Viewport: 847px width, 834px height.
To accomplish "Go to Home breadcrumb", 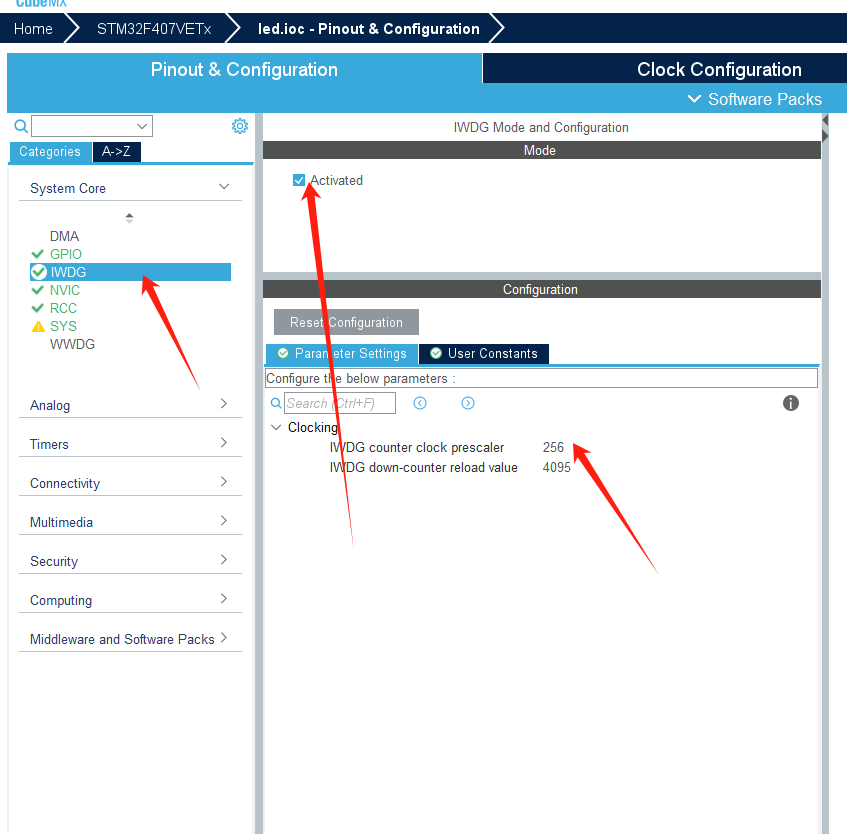I will pyautogui.click(x=33, y=29).
